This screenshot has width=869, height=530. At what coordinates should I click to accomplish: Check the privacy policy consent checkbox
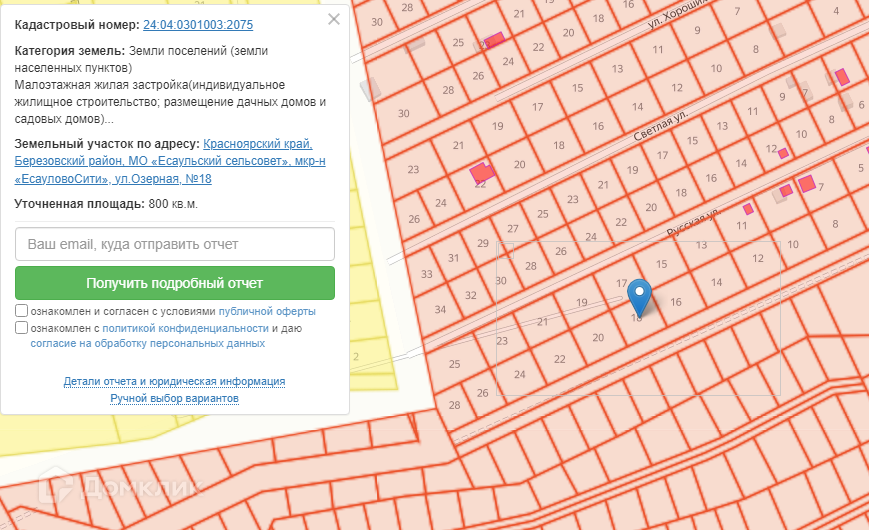(x=21, y=328)
